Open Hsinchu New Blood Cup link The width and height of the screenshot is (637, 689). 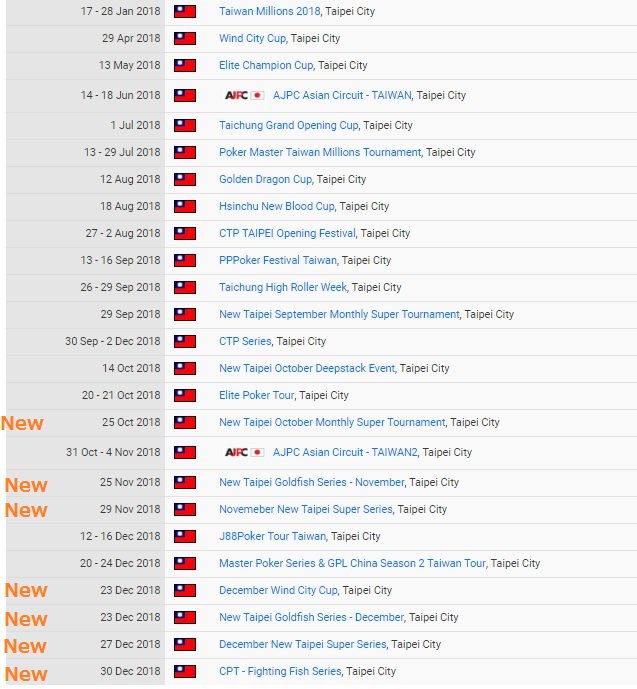pos(277,206)
